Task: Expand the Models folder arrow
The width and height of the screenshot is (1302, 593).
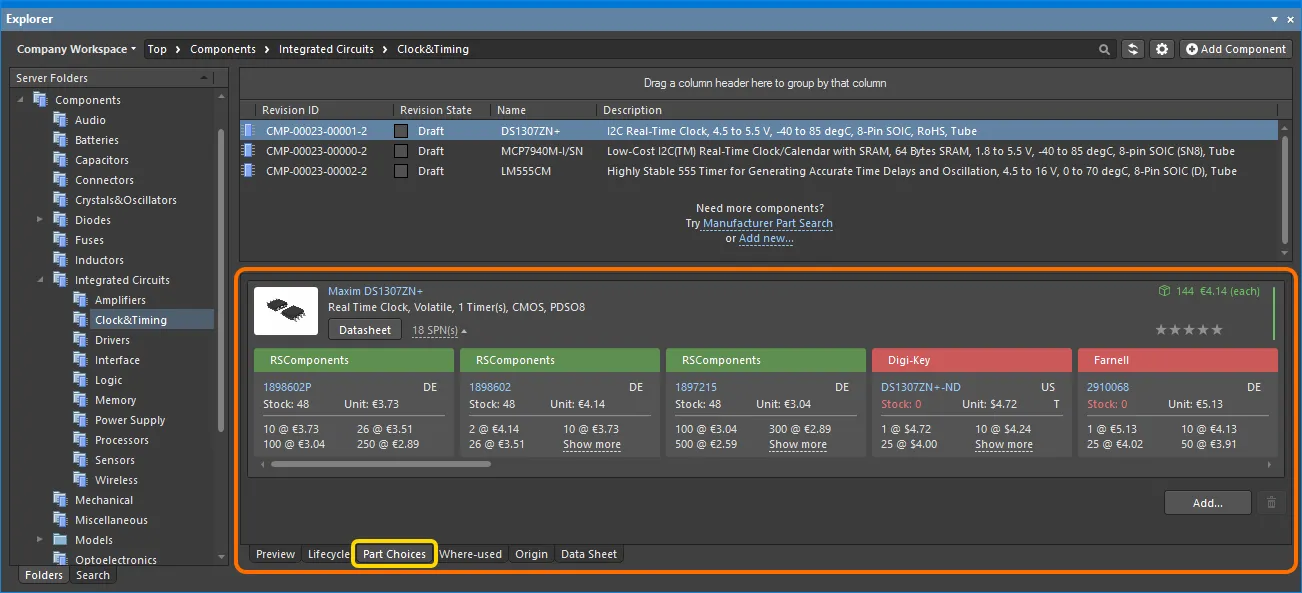Action: tap(40, 540)
